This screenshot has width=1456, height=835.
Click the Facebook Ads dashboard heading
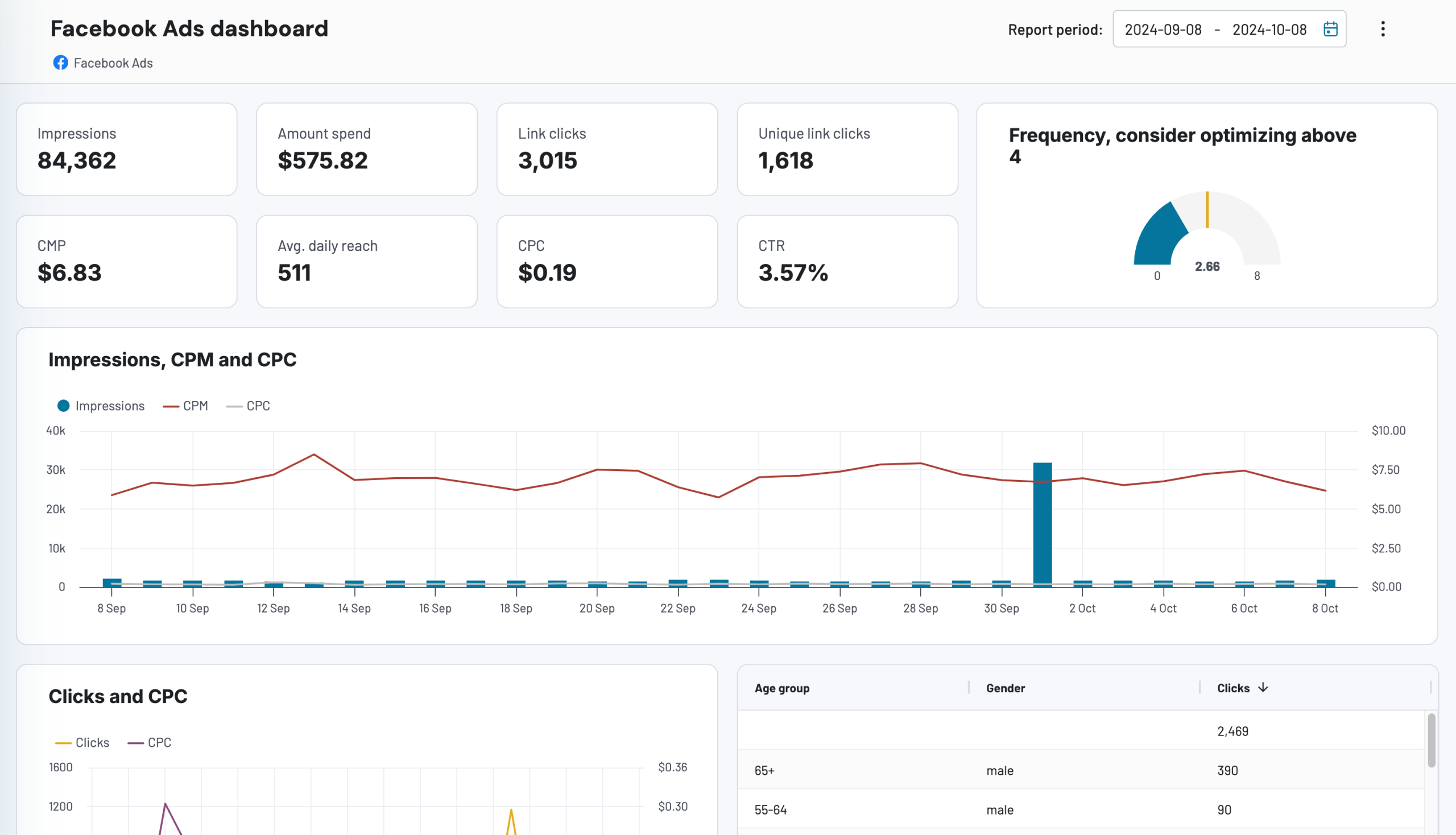189,28
